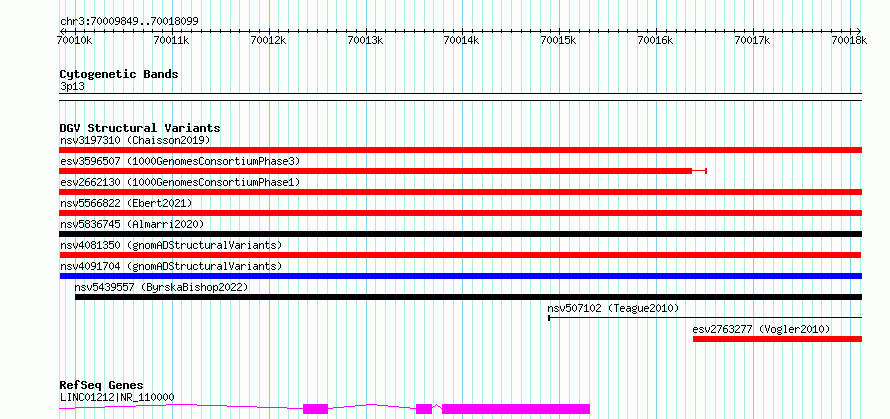This screenshot has height=419, width=890.
Task: Click the 70010k ruler tick label
Action: click(x=76, y=40)
